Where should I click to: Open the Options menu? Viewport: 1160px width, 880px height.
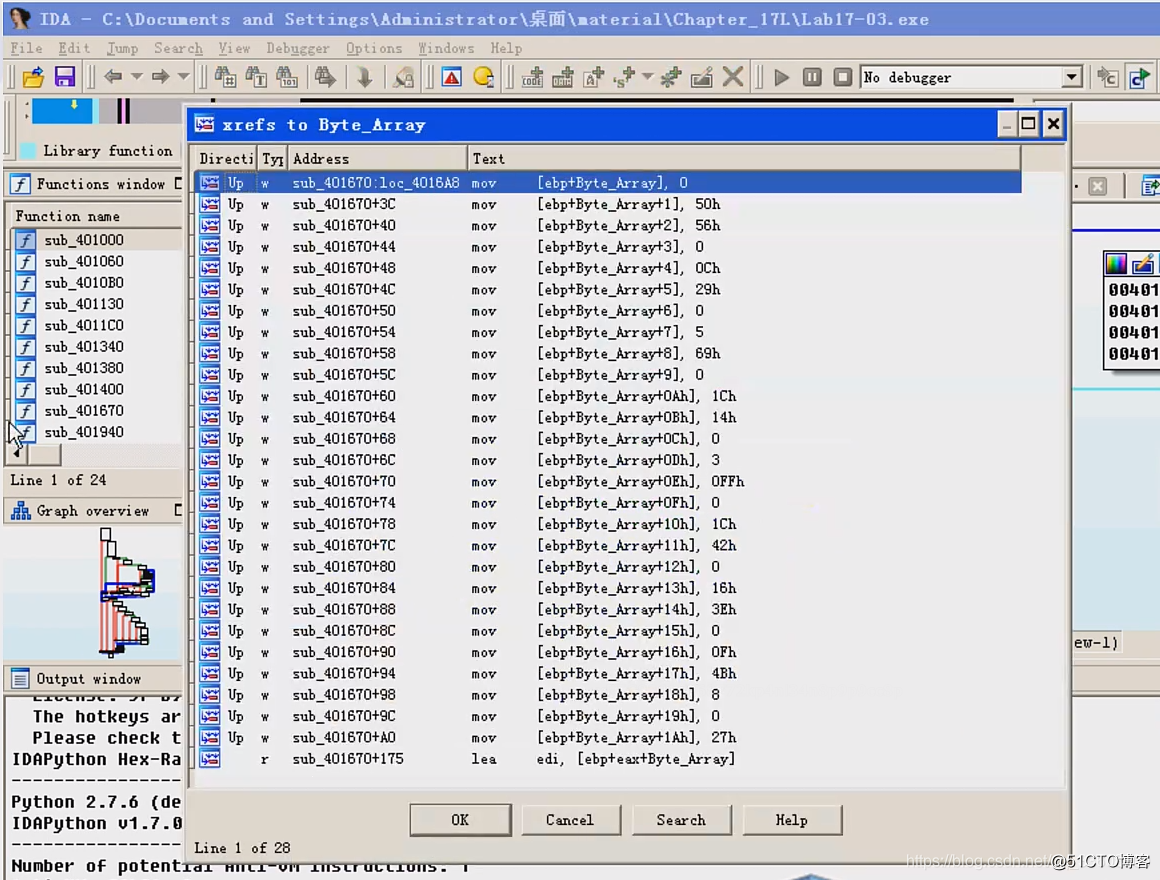[x=373, y=48]
